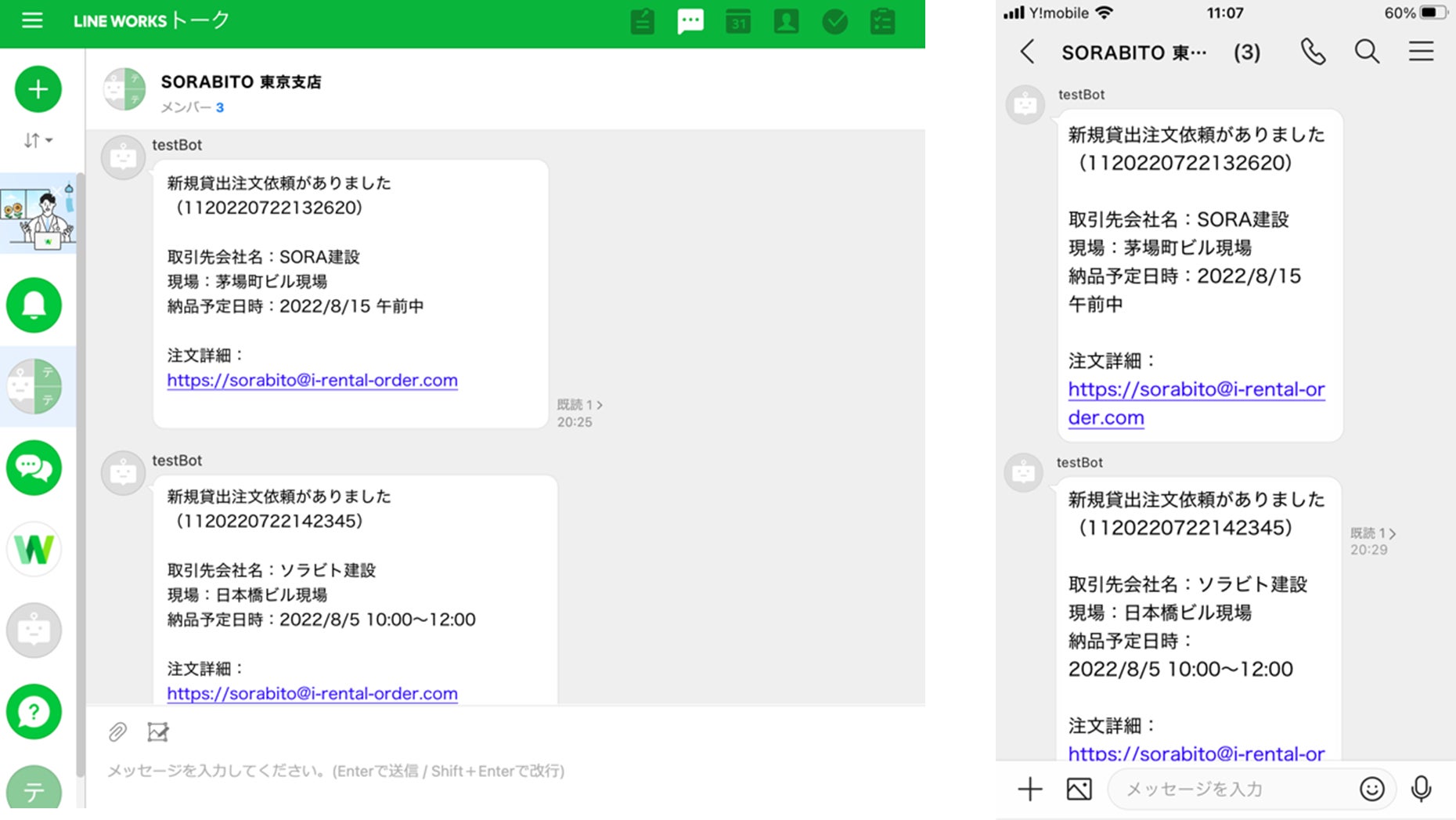Viewport: 1456px width, 820px height.
Task: Click 納品予定日時：2022/8/15 午前中 on desktop
Action: click(295, 306)
